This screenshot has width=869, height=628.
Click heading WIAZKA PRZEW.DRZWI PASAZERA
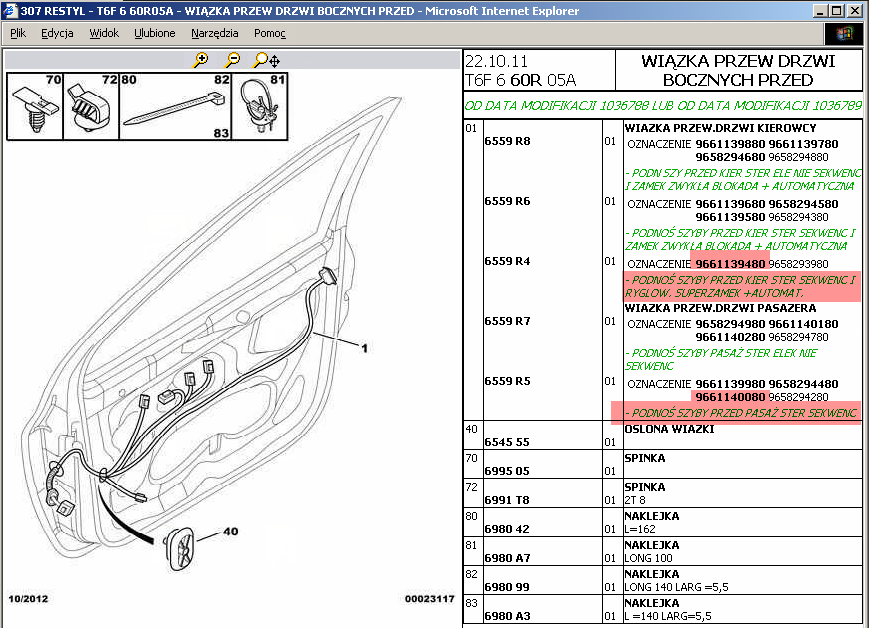pyautogui.click(x=720, y=308)
